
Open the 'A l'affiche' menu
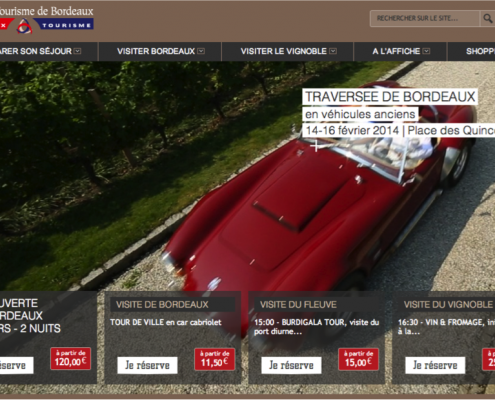401,51
